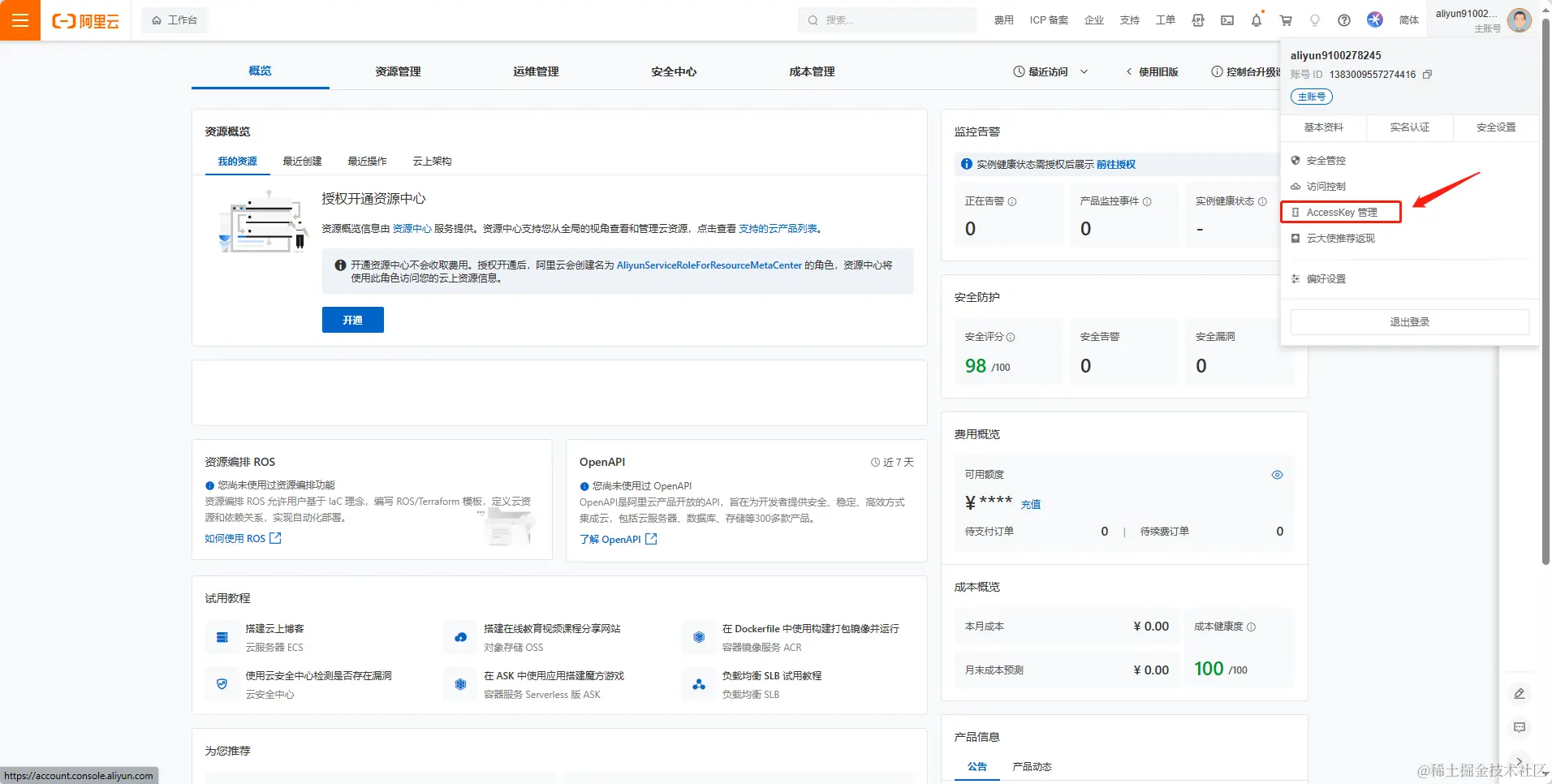Click the AliyunServiceRoleForResourceMetaCenter link
Image resolution: width=1552 pixels, height=784 pixels.
point(709,265)
